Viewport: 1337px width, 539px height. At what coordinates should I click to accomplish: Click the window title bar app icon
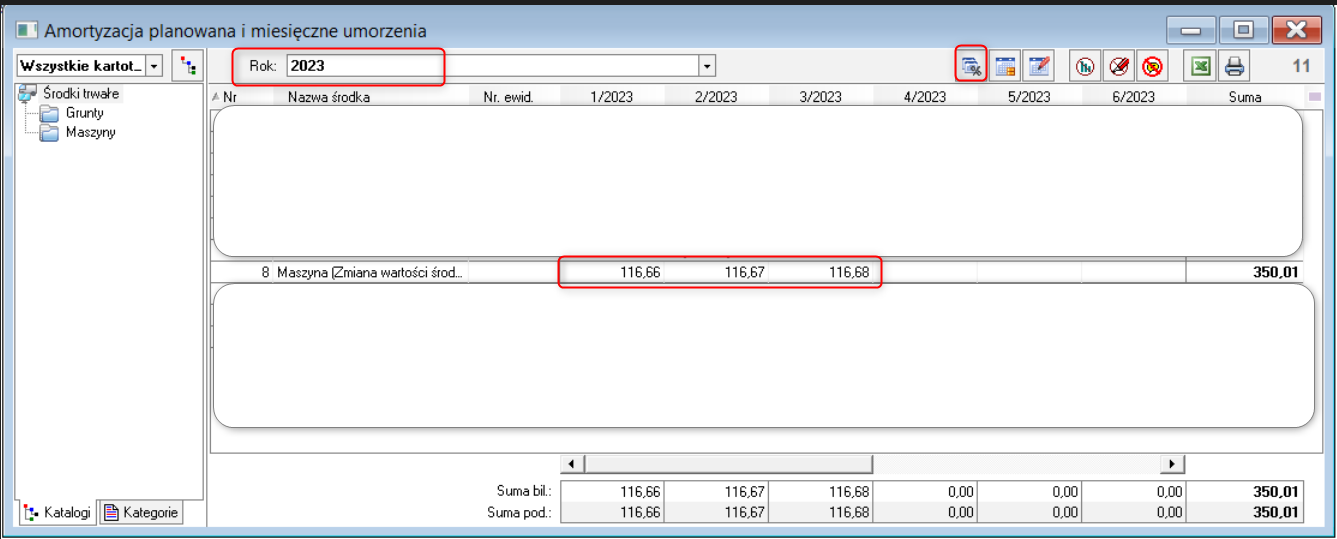[26, 31]
